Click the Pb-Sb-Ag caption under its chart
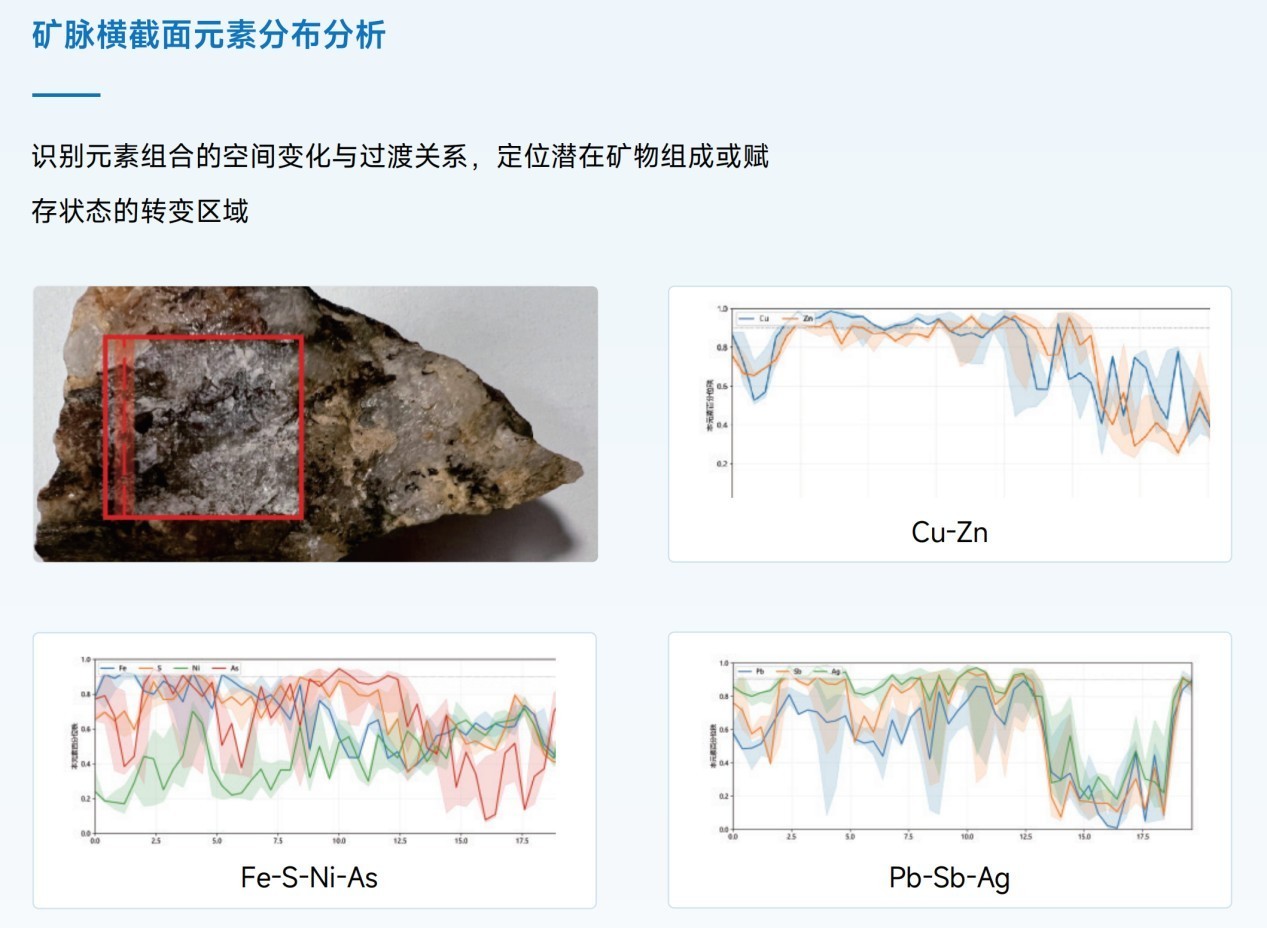 point(950,878)
